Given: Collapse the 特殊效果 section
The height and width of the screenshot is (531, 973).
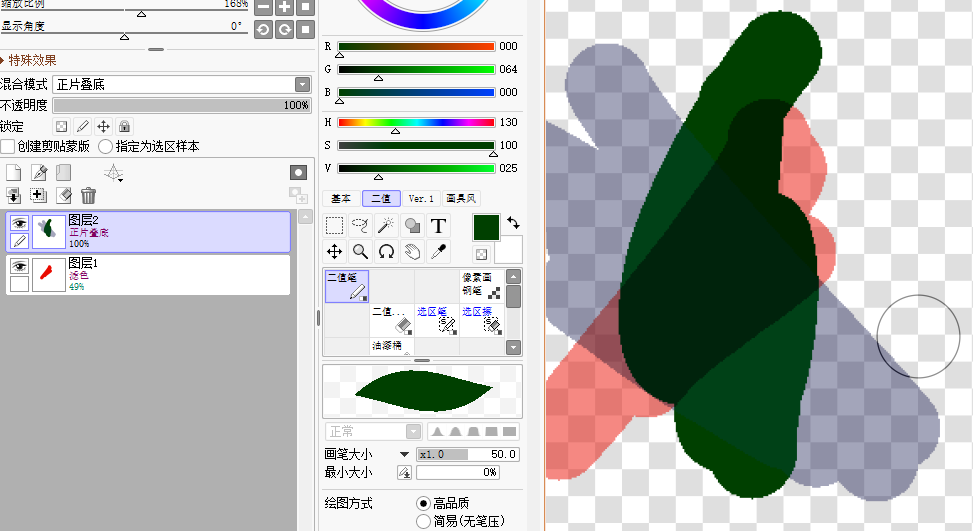Looking at the screenshot, I should click(4, 60).
